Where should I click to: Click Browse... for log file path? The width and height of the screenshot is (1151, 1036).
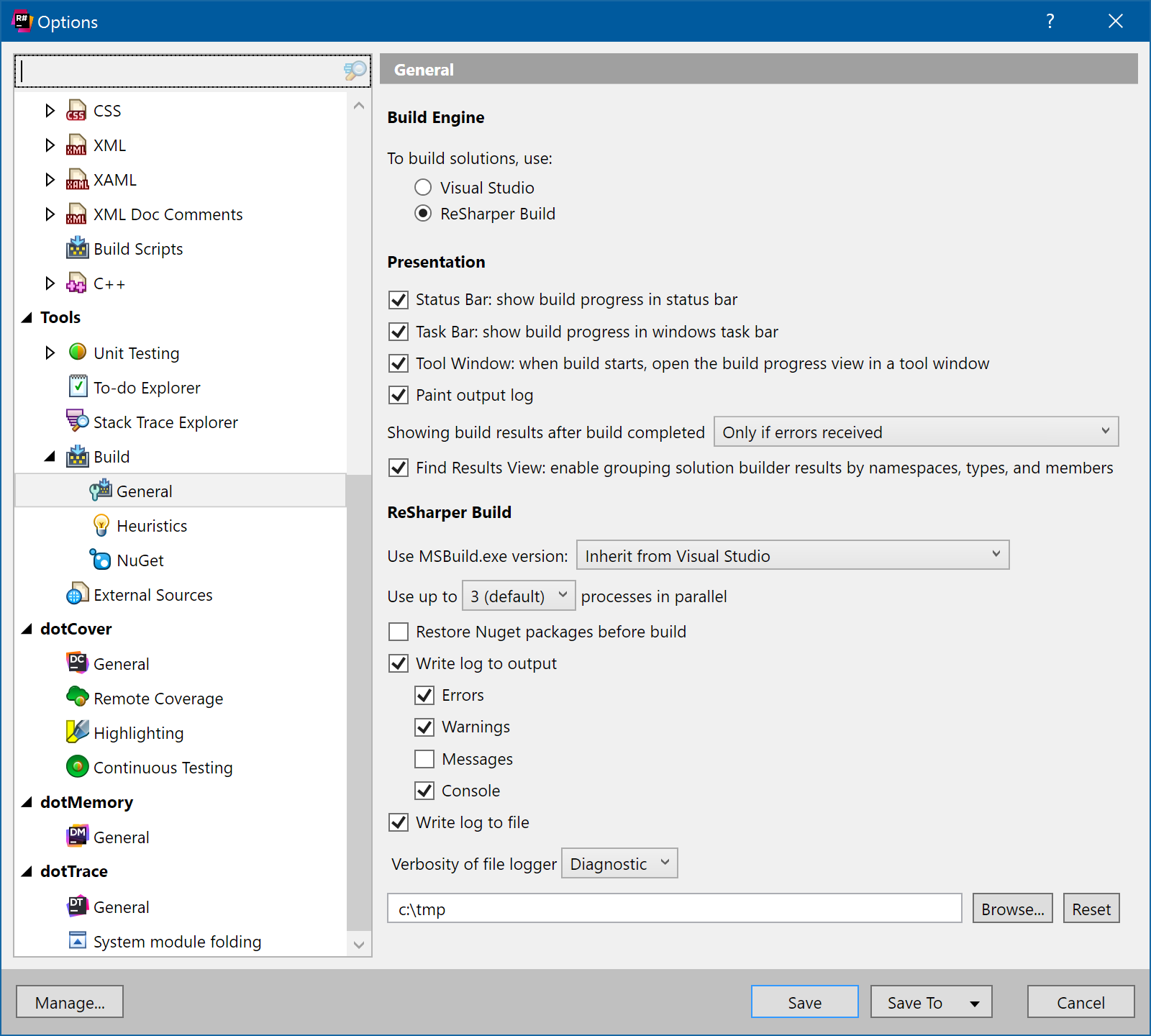[1013, 908]
